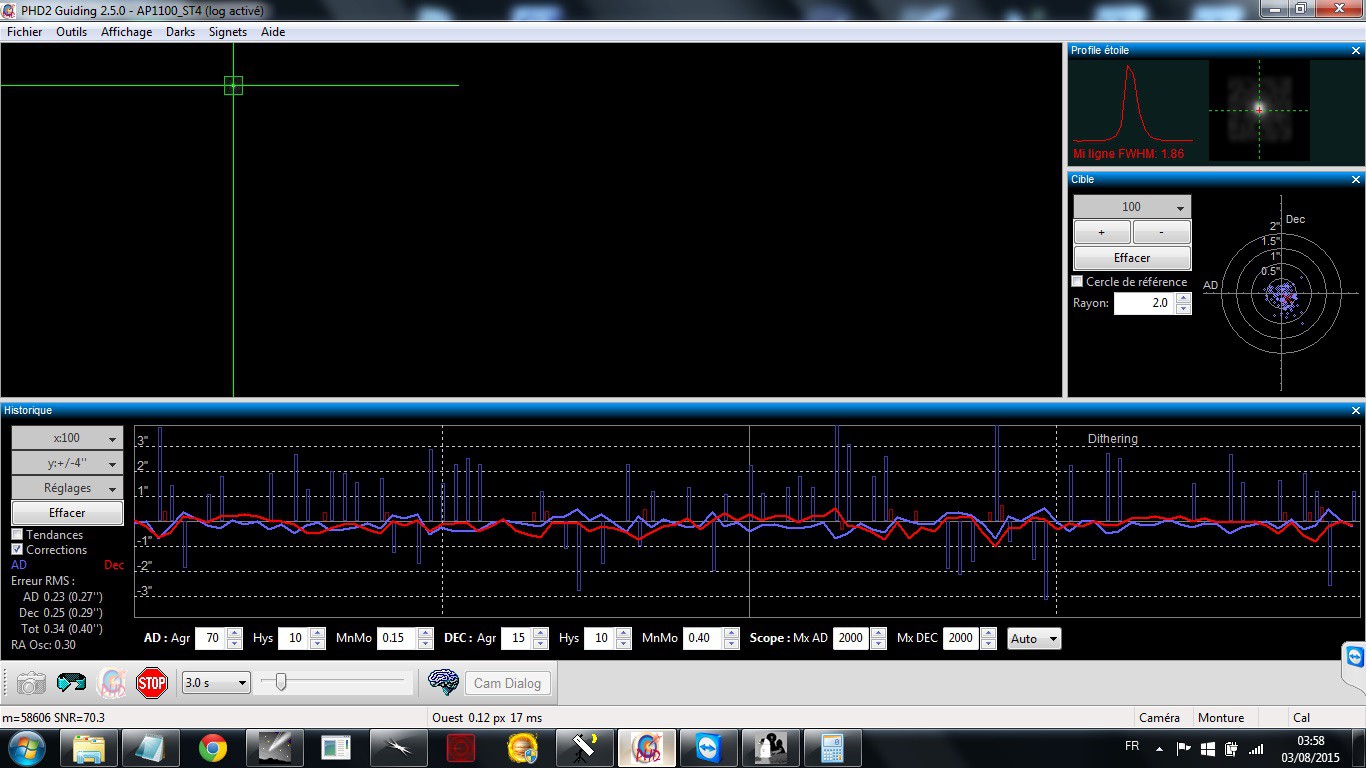Open the Aide menu
Screen dimensions: 1366x768
(x=273, y=32)
